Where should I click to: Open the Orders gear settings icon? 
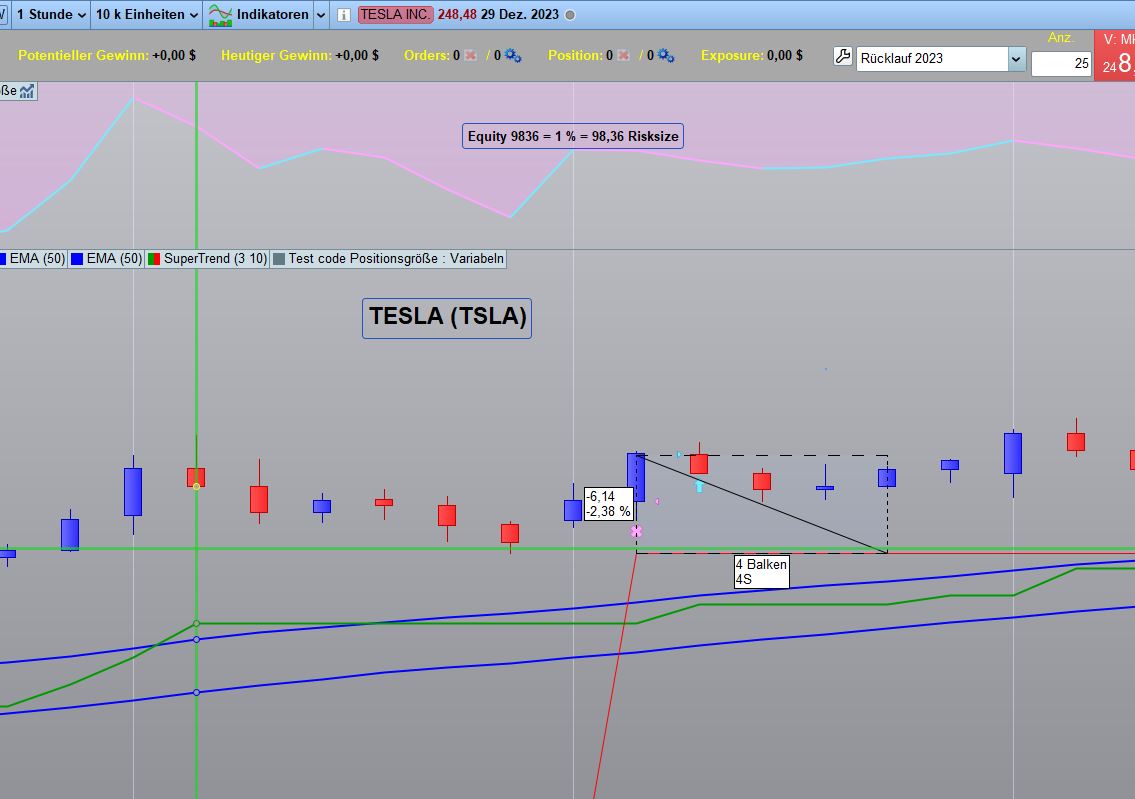[x=512, y=55]
